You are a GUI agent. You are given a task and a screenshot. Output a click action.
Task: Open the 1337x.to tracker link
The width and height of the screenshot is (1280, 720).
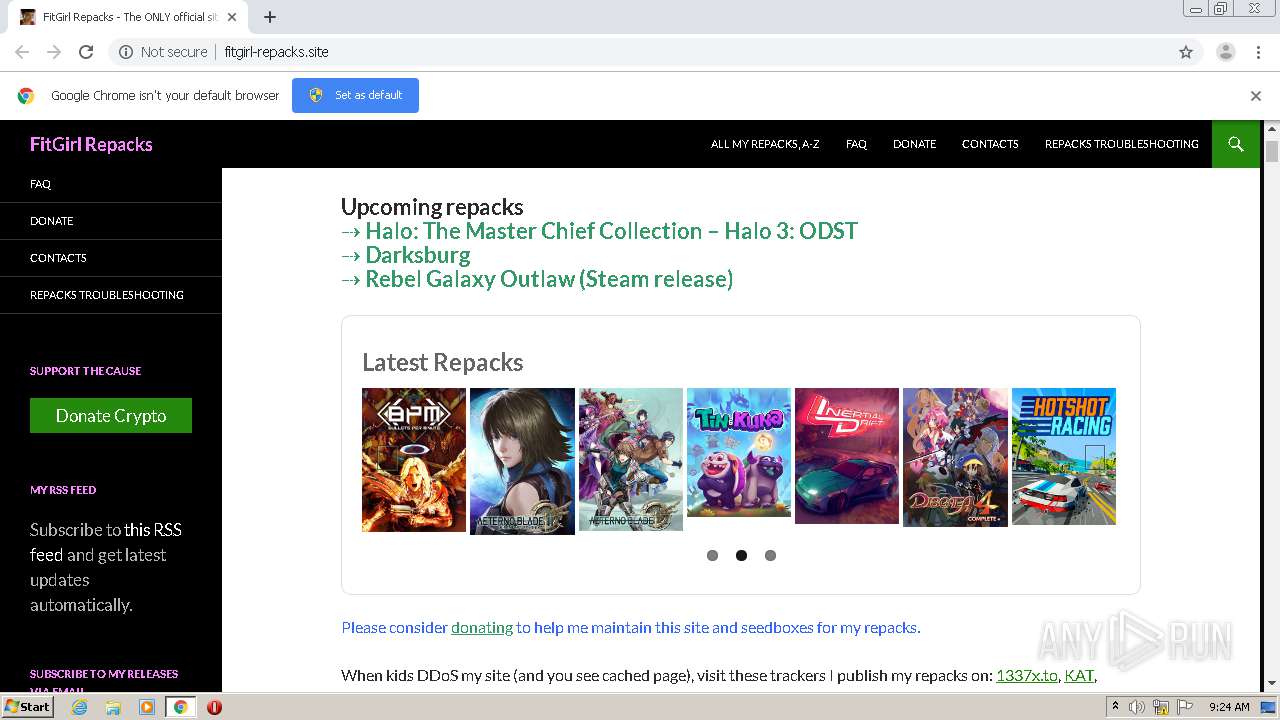[1027, 675]
